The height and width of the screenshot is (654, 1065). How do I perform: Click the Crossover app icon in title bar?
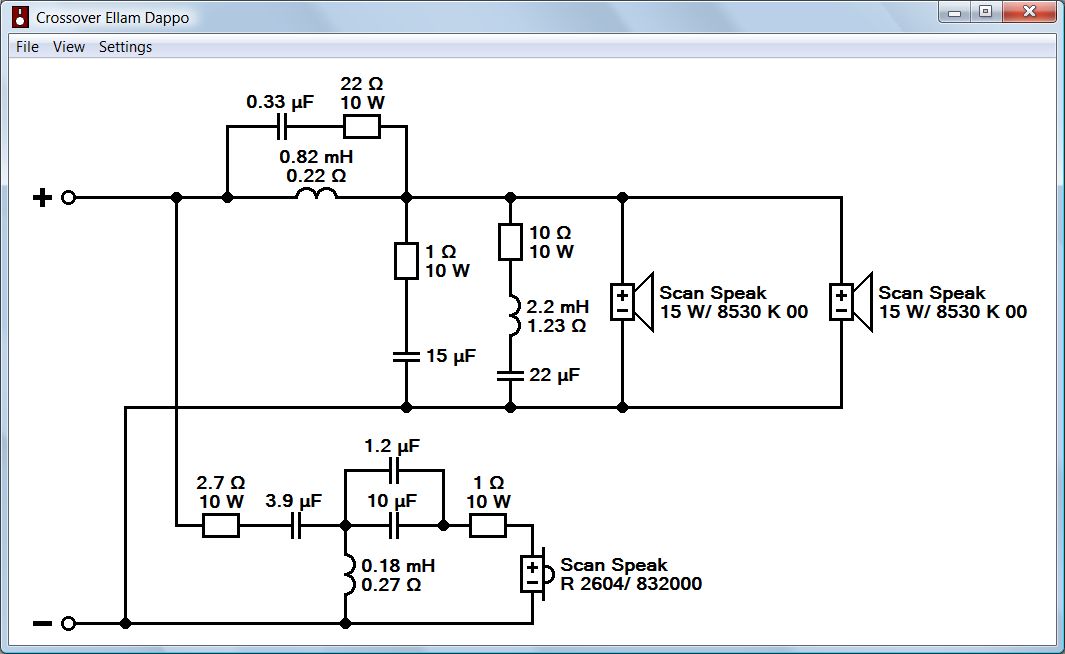point(20,17)
